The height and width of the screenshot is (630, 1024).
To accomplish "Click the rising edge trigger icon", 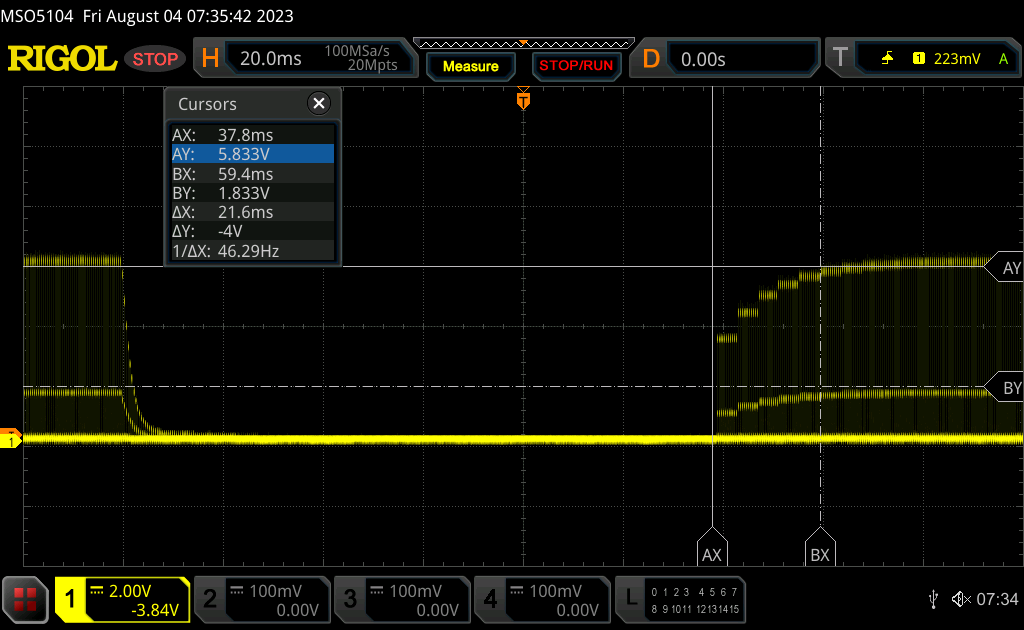I will point(887,59).
